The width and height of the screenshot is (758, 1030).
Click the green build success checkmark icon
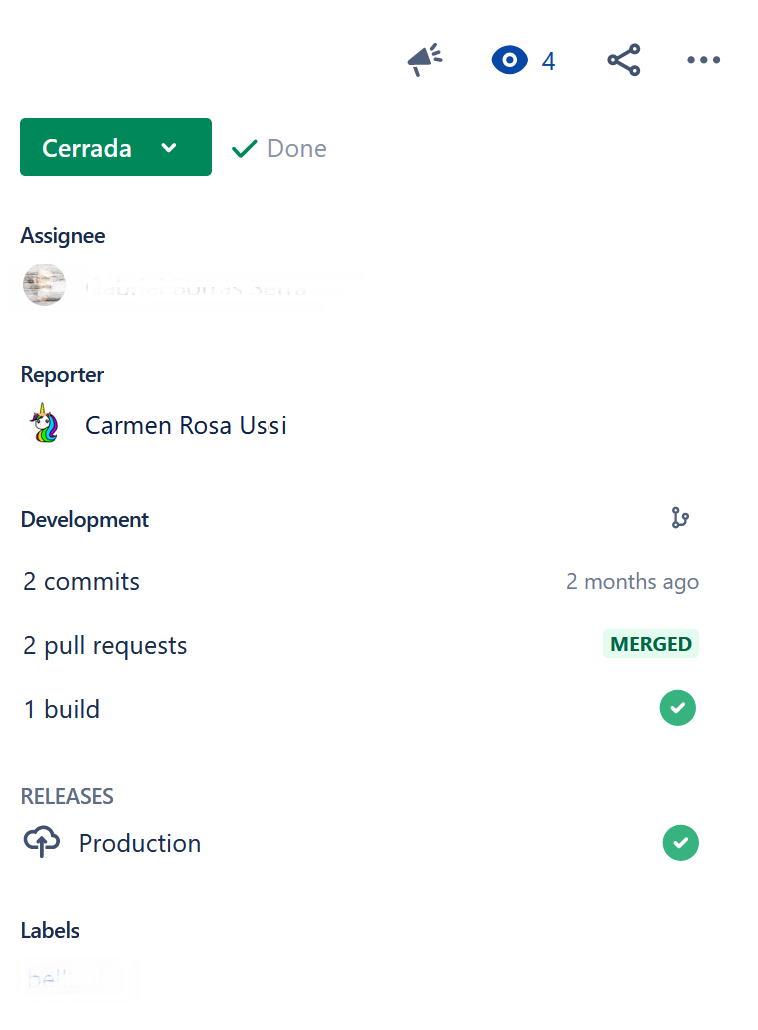677,708
